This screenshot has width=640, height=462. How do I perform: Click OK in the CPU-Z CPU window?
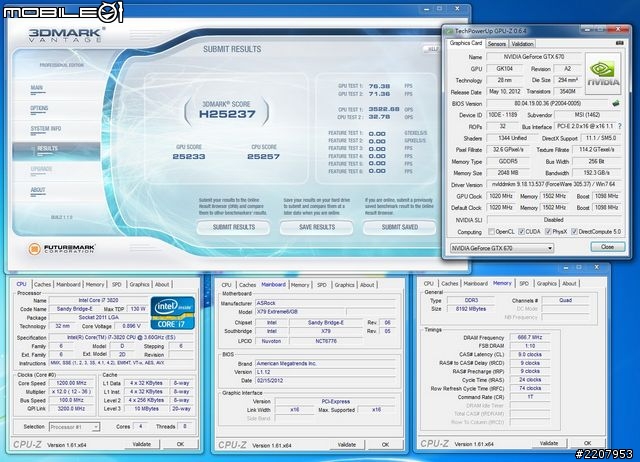tap(180, 444)
